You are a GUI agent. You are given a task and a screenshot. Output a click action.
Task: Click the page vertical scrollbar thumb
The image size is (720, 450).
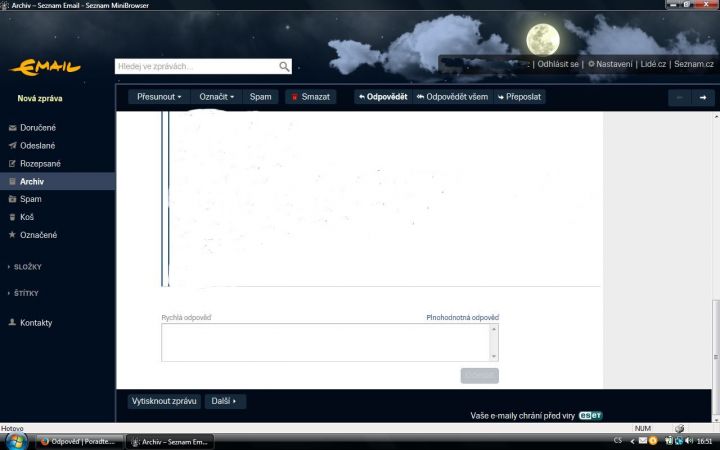pyautogui.click(x=715, y=357)
